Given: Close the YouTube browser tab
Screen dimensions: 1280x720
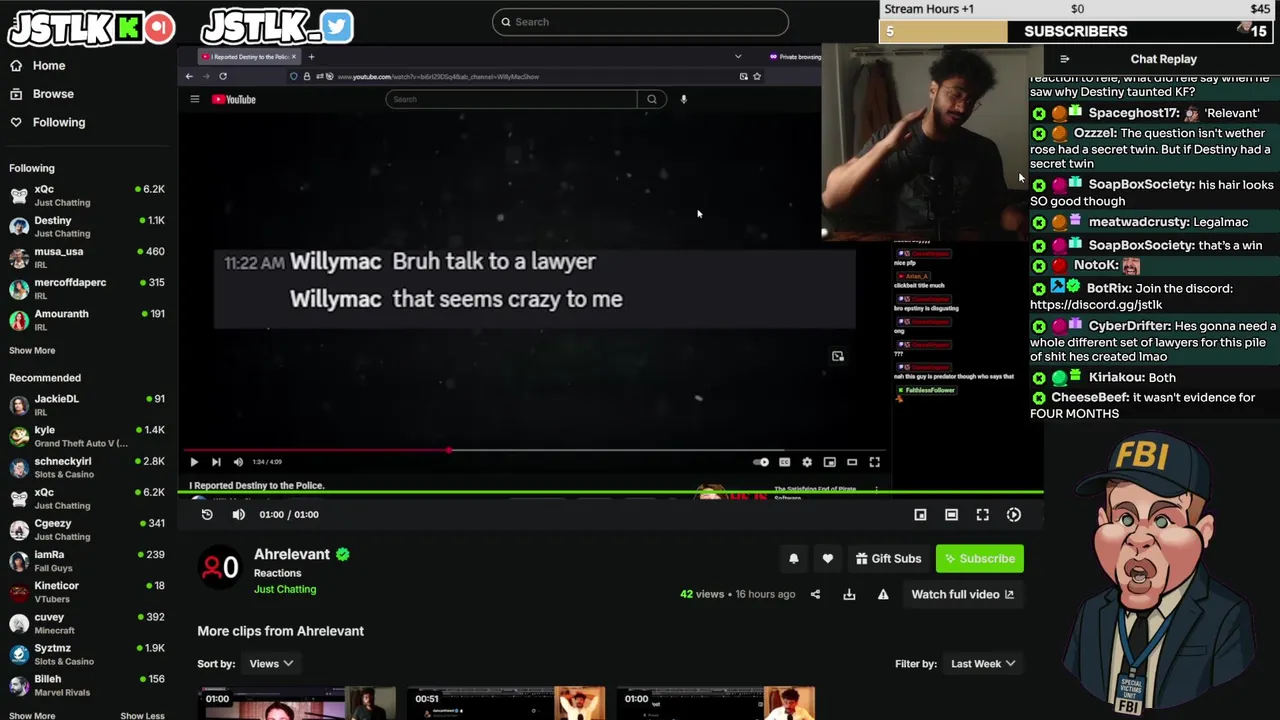Looking at the screenshot, I should click(x=294, y=56).
